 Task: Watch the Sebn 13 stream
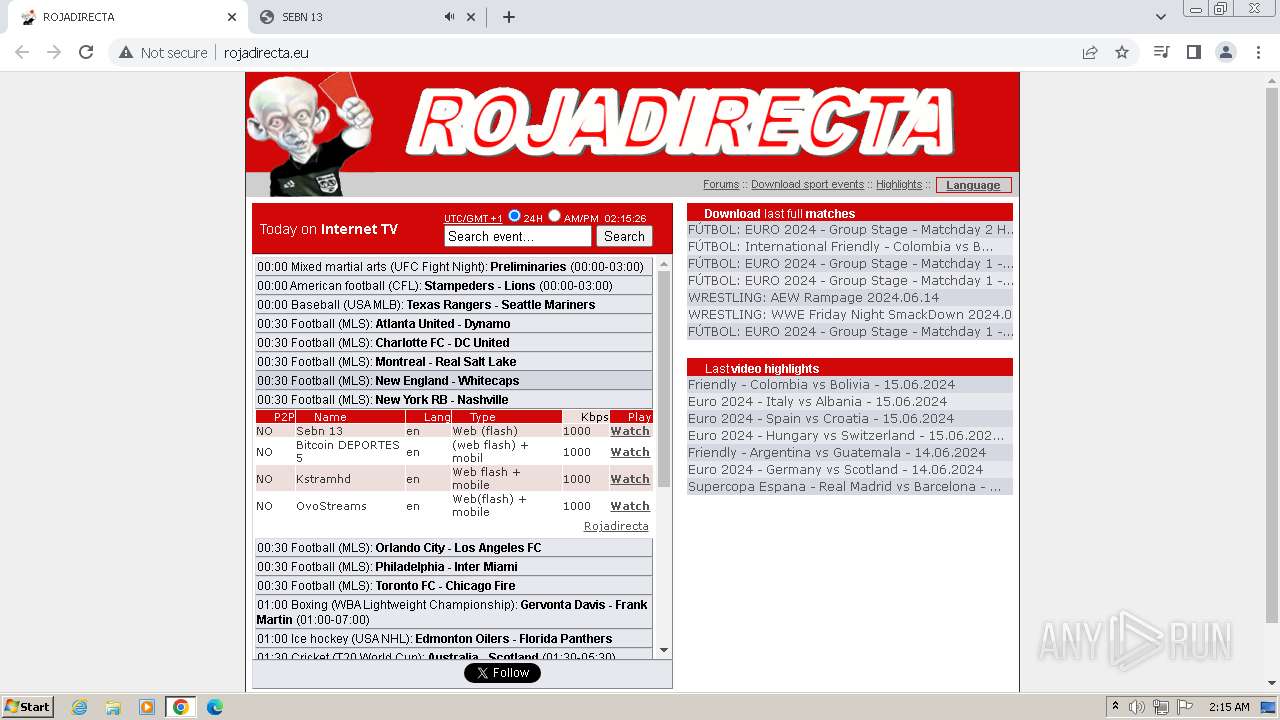[x=630, y=431]
